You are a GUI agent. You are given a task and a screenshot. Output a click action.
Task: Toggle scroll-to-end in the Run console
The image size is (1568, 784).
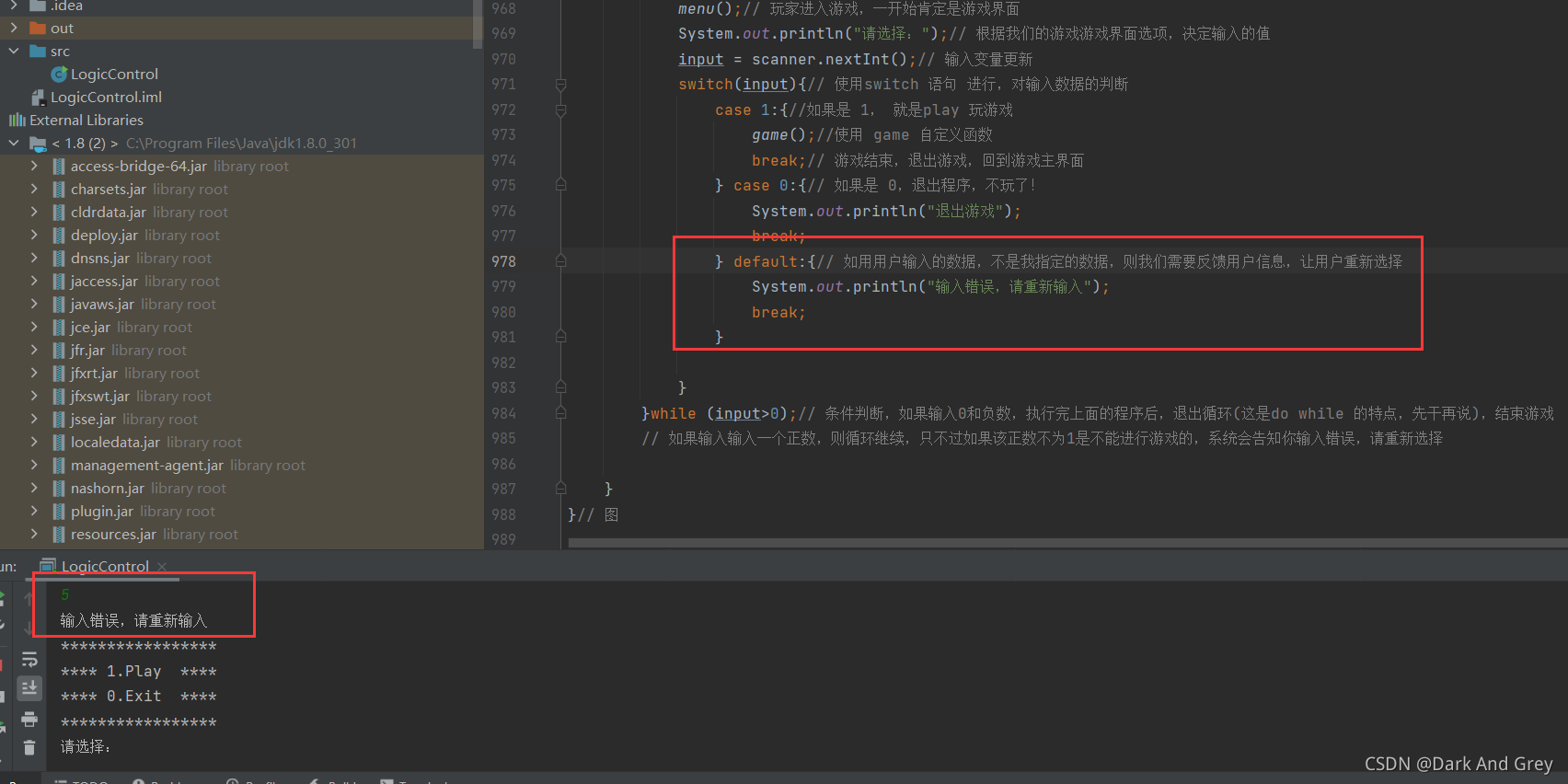(29, 688)
